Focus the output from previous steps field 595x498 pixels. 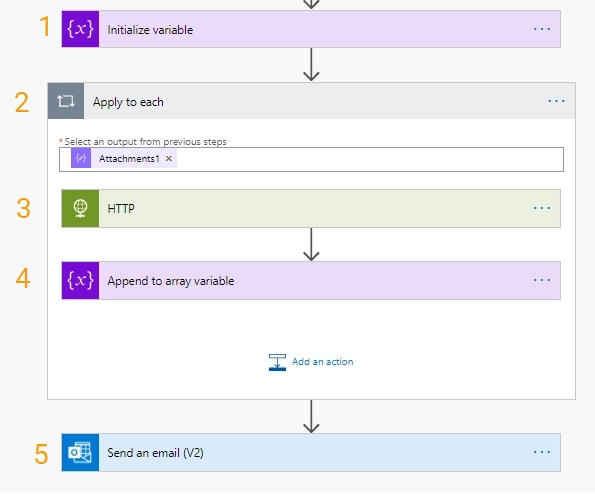tap(311, 159)
